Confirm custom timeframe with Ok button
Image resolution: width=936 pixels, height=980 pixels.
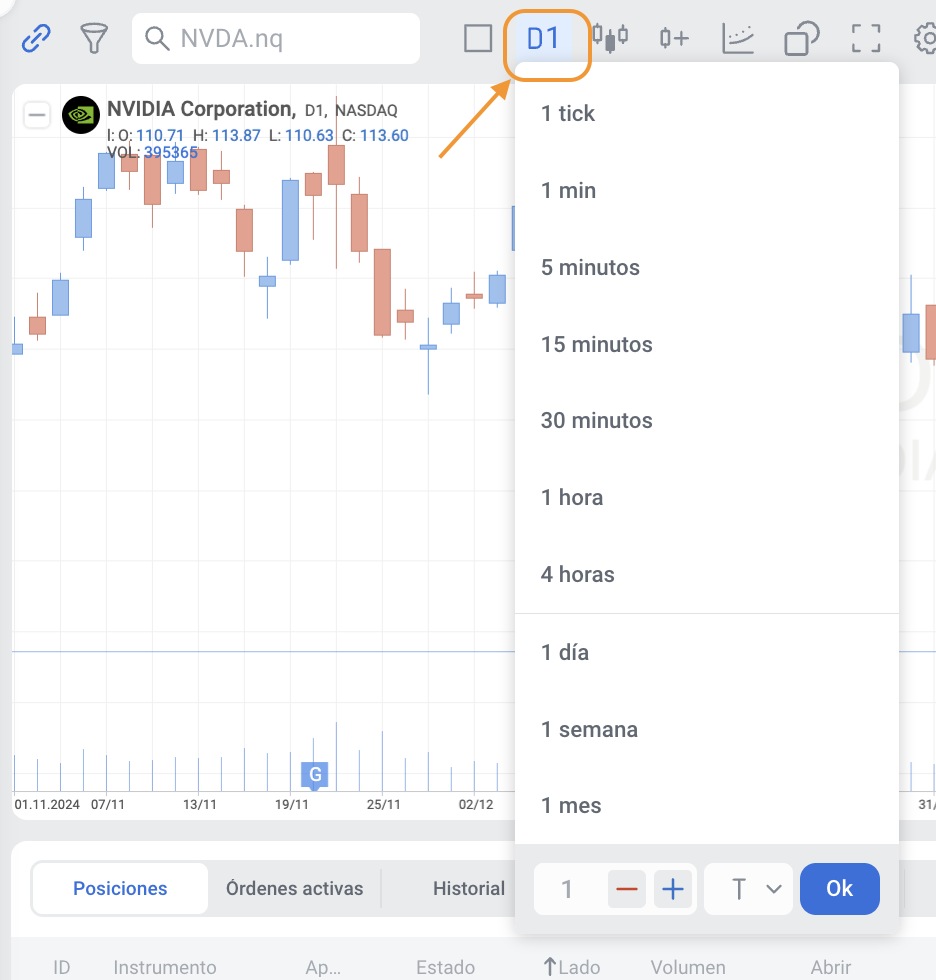[840, 889]
